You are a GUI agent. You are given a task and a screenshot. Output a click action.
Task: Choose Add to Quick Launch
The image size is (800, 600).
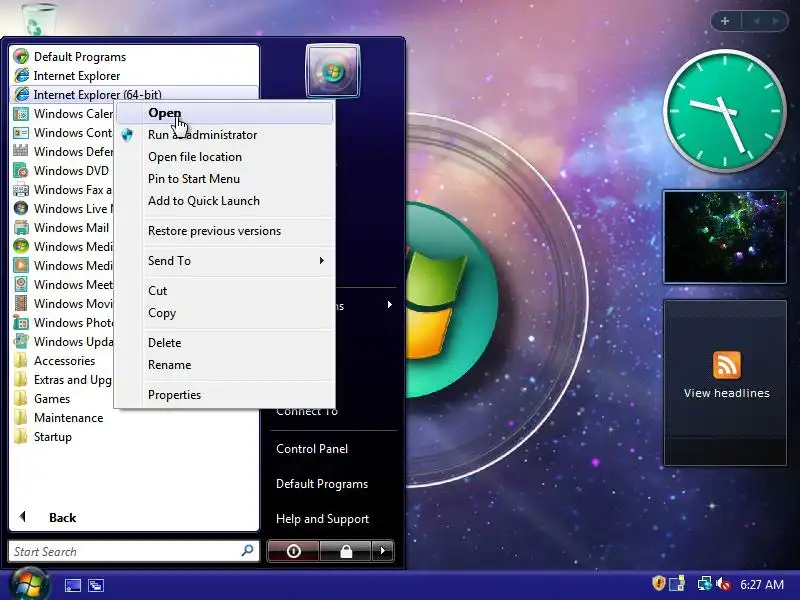pos(225,201)
